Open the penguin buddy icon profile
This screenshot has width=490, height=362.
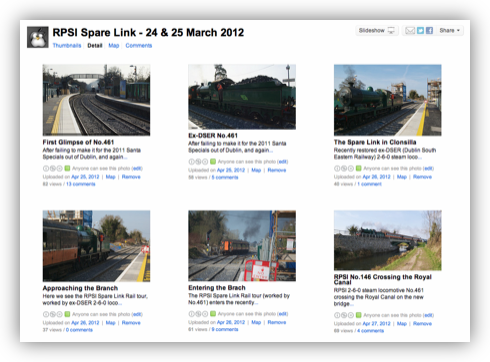(38, 37)
